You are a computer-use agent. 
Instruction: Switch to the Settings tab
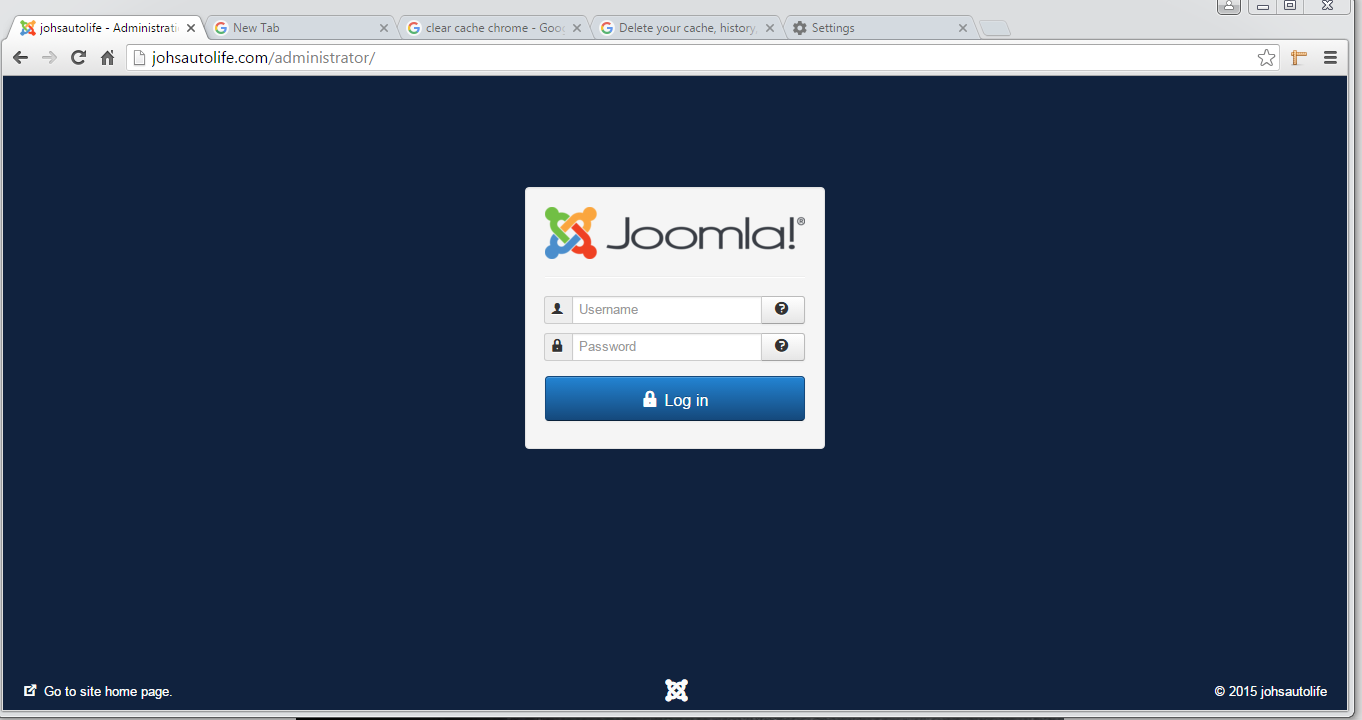point(870,28)
